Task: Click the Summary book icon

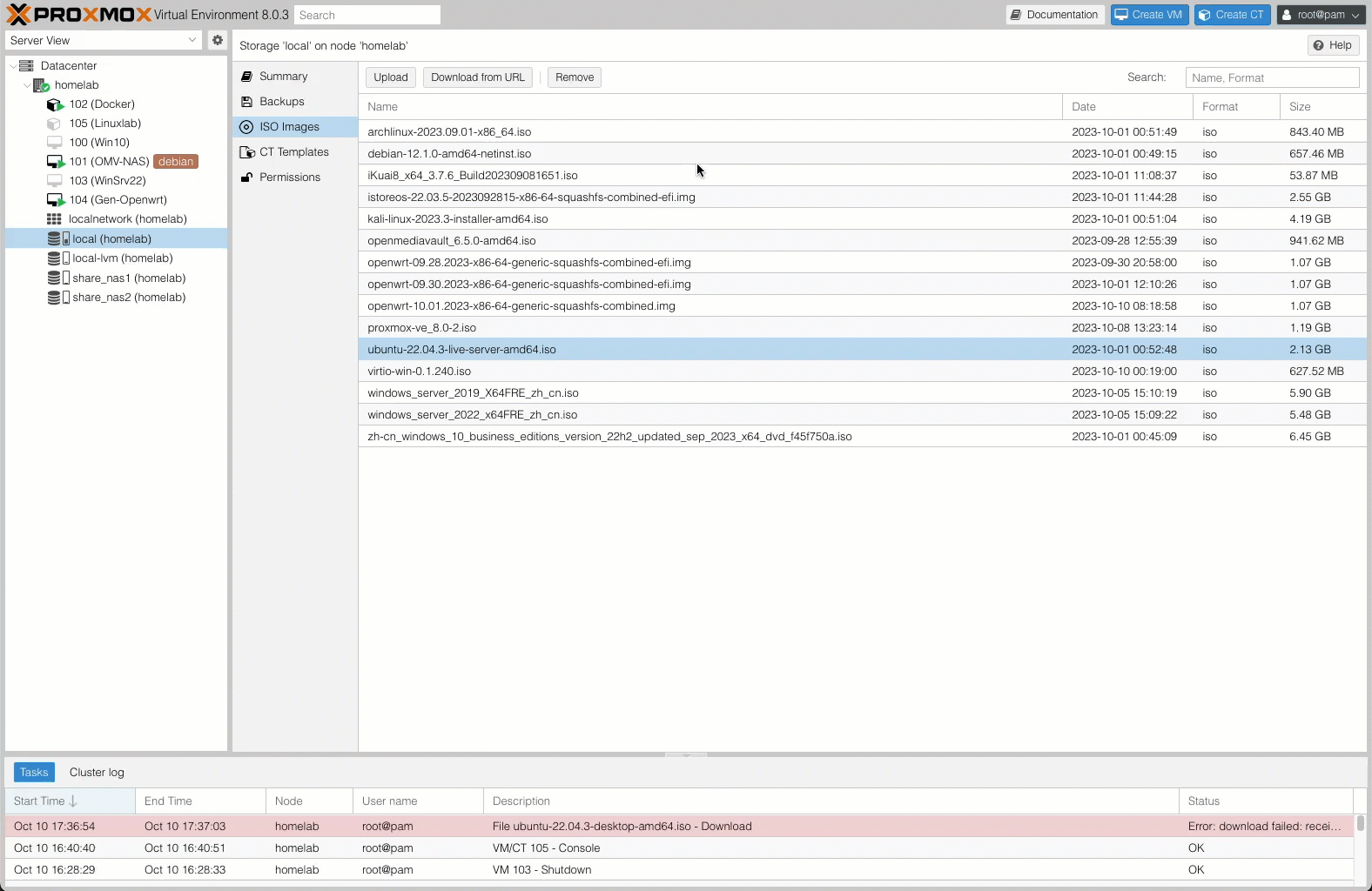Action: [246, 77]
